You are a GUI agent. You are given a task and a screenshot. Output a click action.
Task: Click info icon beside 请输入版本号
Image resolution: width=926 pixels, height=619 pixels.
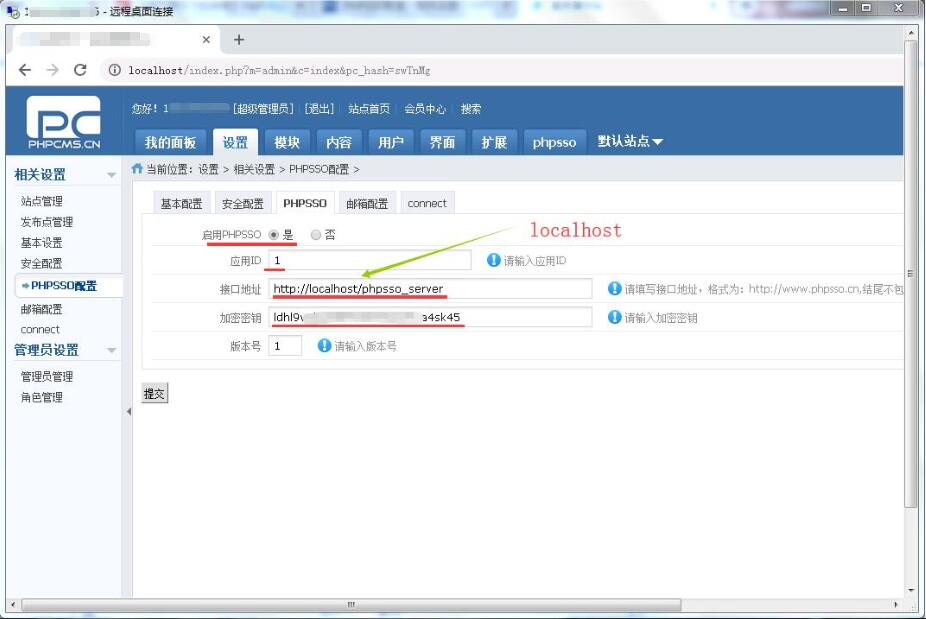pos(324,346)
